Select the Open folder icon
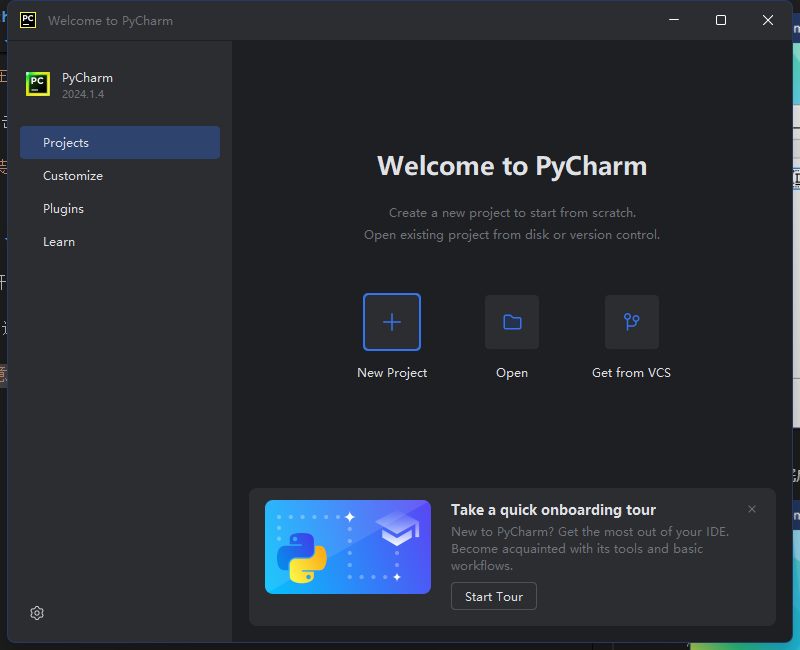Viewport: 800px width, 650px height. [512, 322]
